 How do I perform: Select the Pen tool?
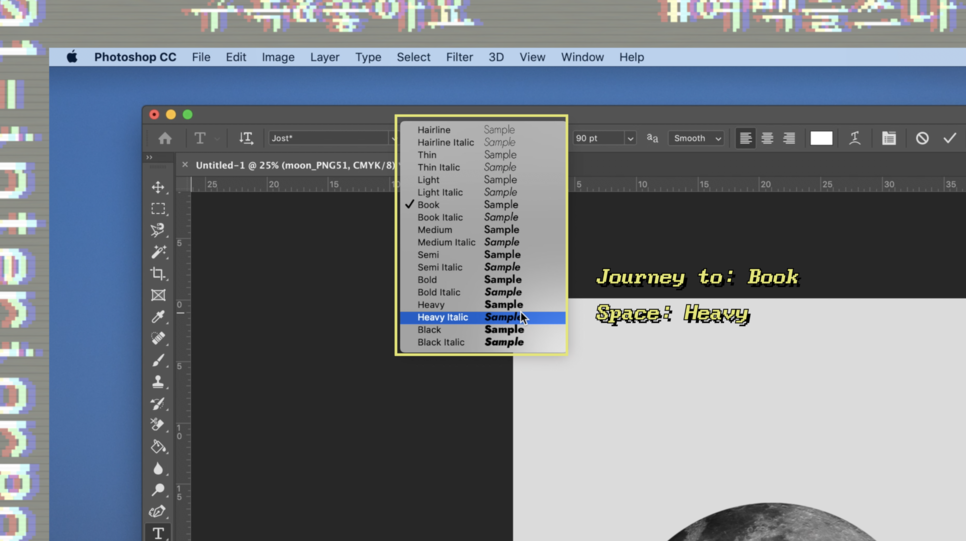tap(158, 511)
